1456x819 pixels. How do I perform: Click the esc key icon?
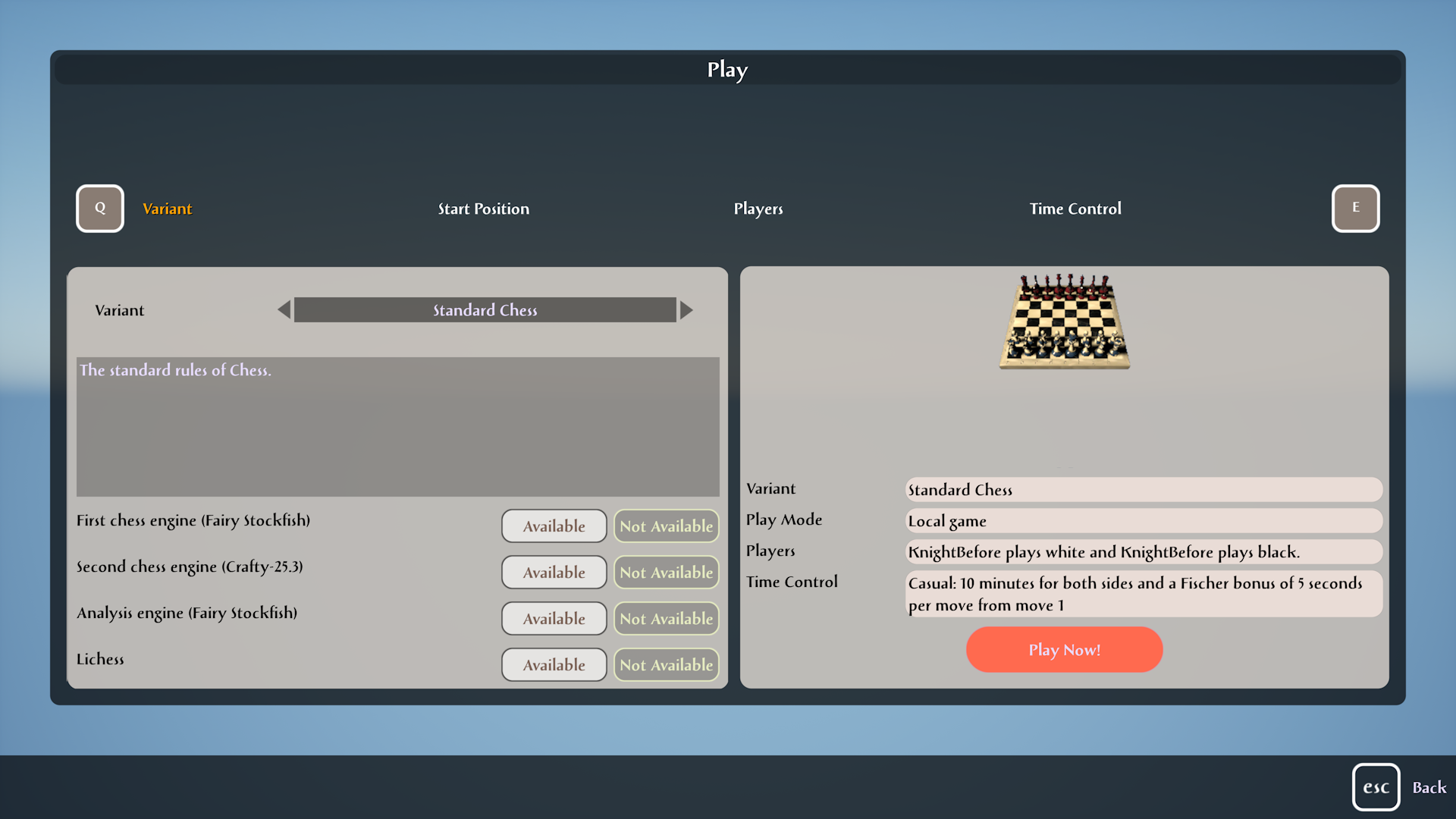coord(1376,787)
